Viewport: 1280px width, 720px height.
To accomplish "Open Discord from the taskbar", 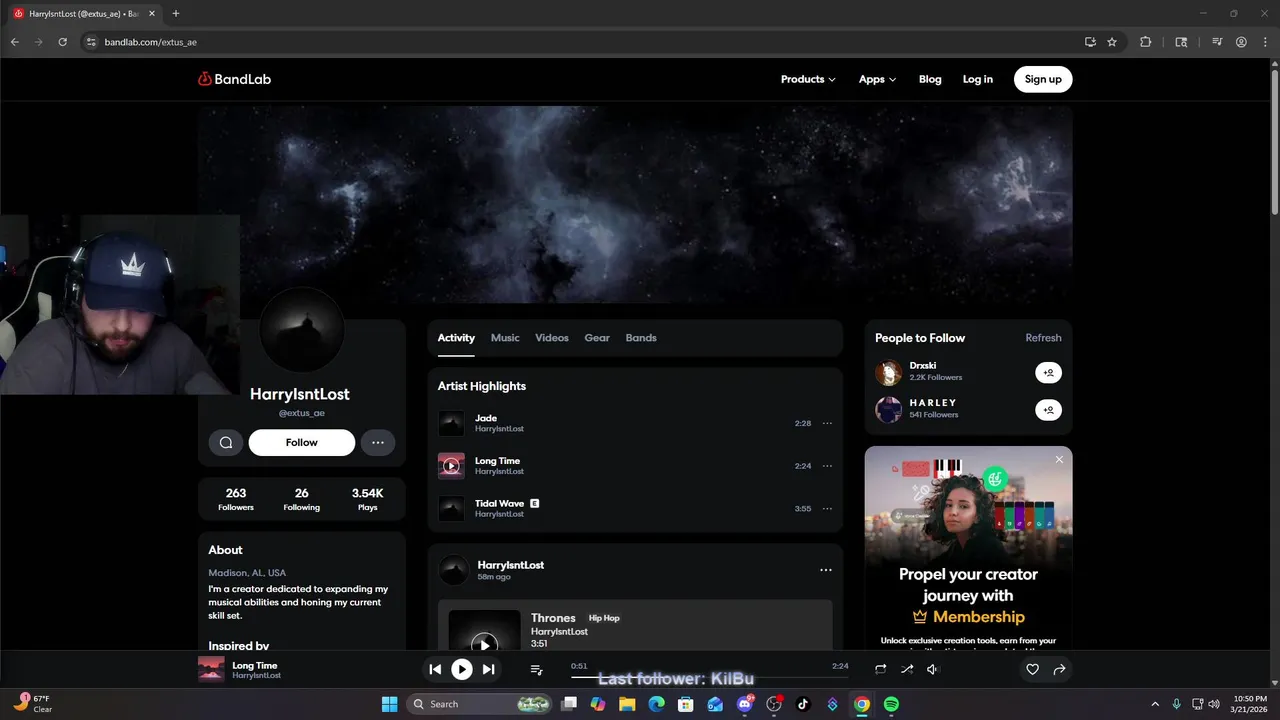I will (744, 704).
